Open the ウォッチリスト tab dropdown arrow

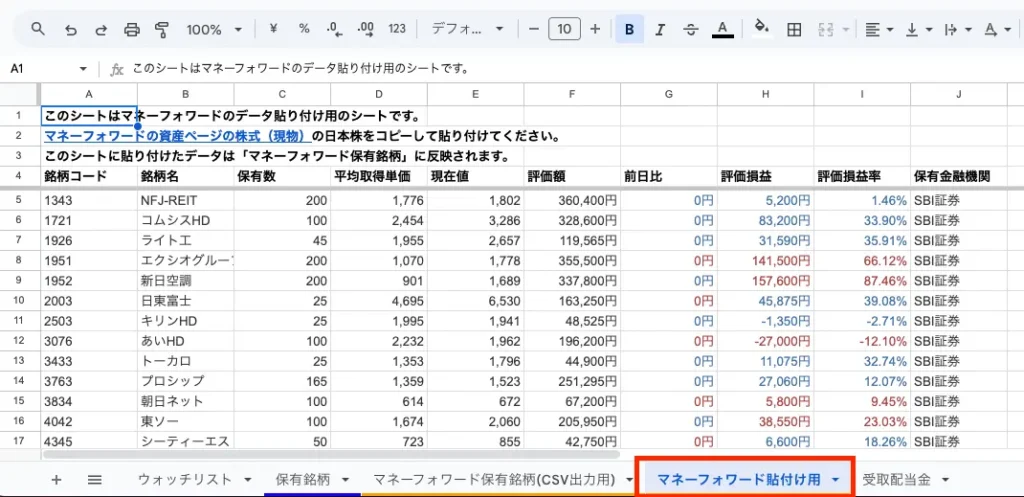click(248, 480)
